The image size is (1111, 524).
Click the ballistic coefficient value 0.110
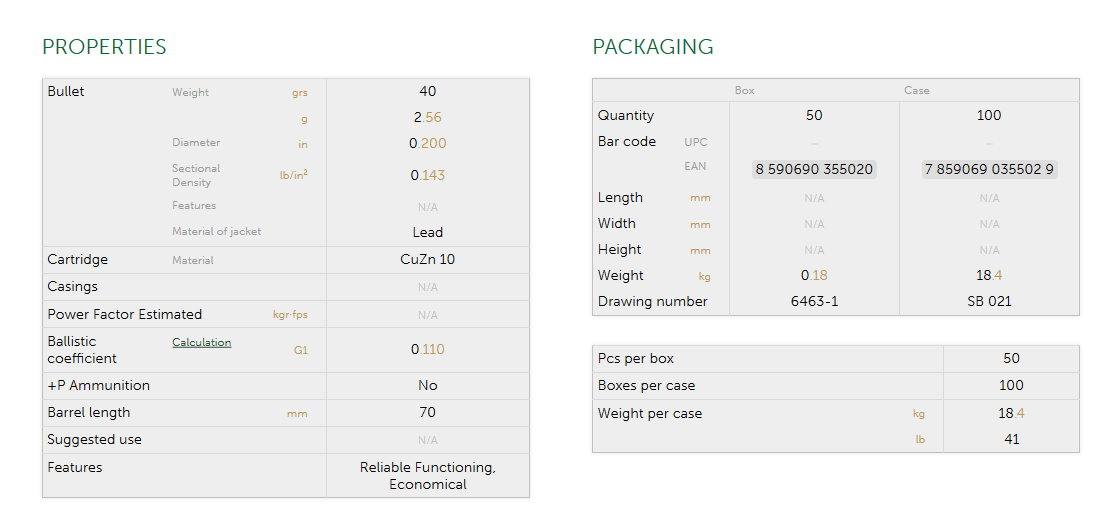tap(428, 349)
